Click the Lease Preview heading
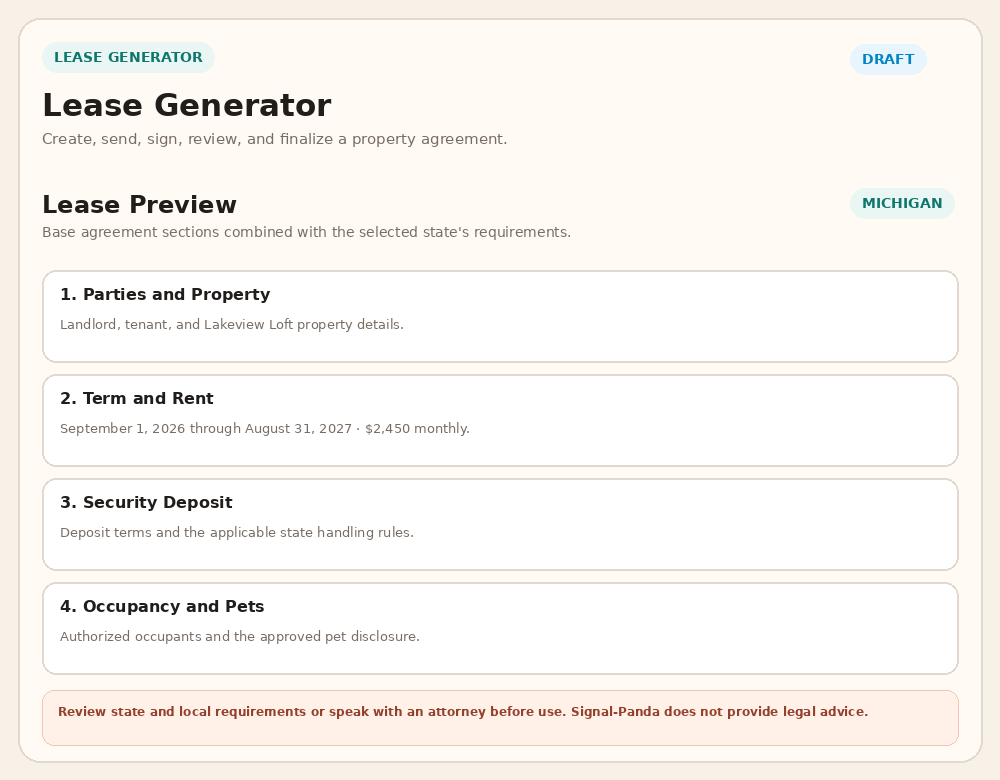 pyautogui.click(x=139, y=205)
